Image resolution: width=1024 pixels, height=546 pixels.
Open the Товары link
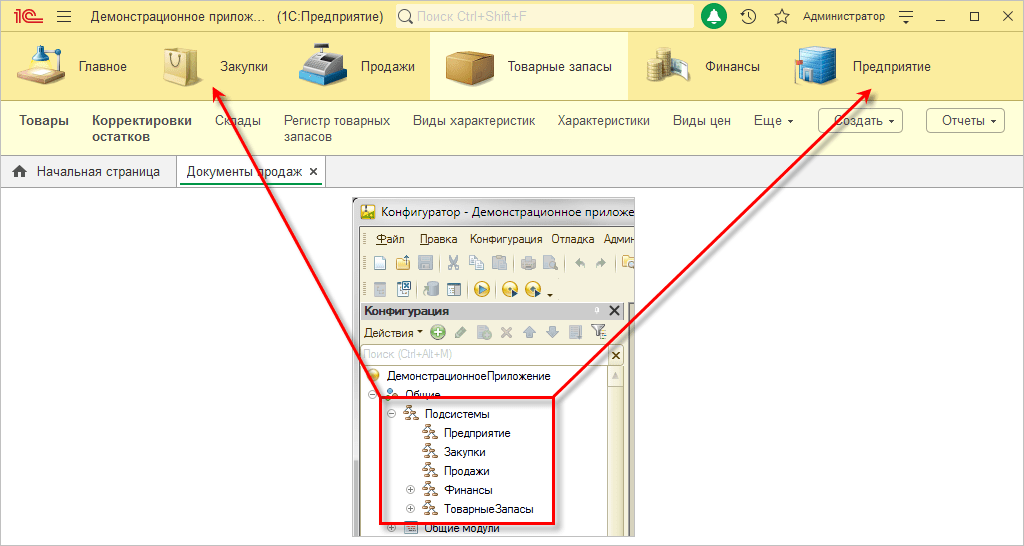pos(44,121)
